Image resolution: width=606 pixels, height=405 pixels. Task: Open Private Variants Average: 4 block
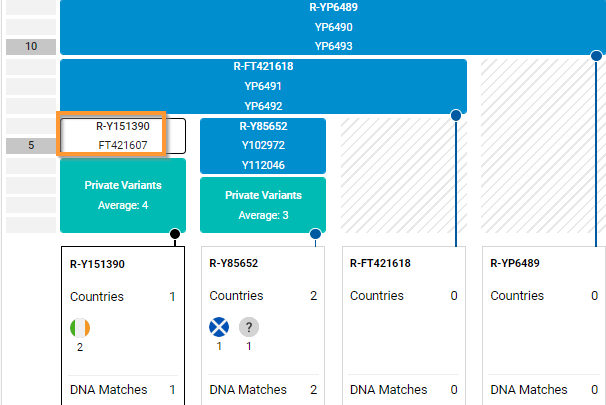(x=122, y=195)
